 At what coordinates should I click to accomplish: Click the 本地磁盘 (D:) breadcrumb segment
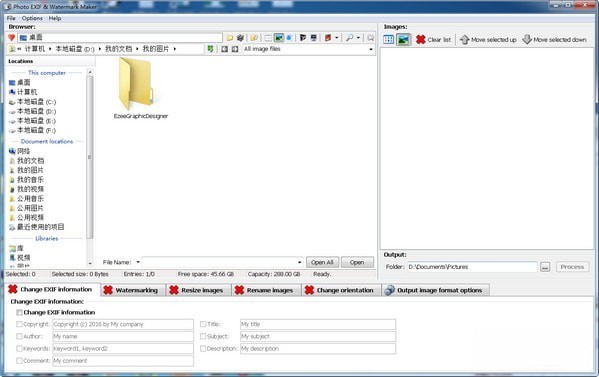[x=75, y=49]
